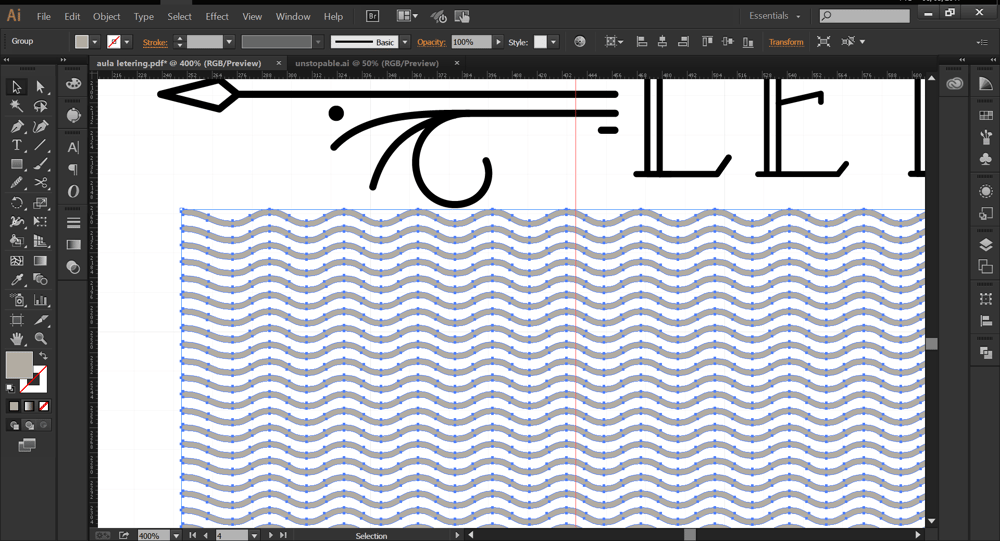This screenshot has height=541, width=1000.
Task: Open the Transparency panel icon
Action: [x=73, y=267]
